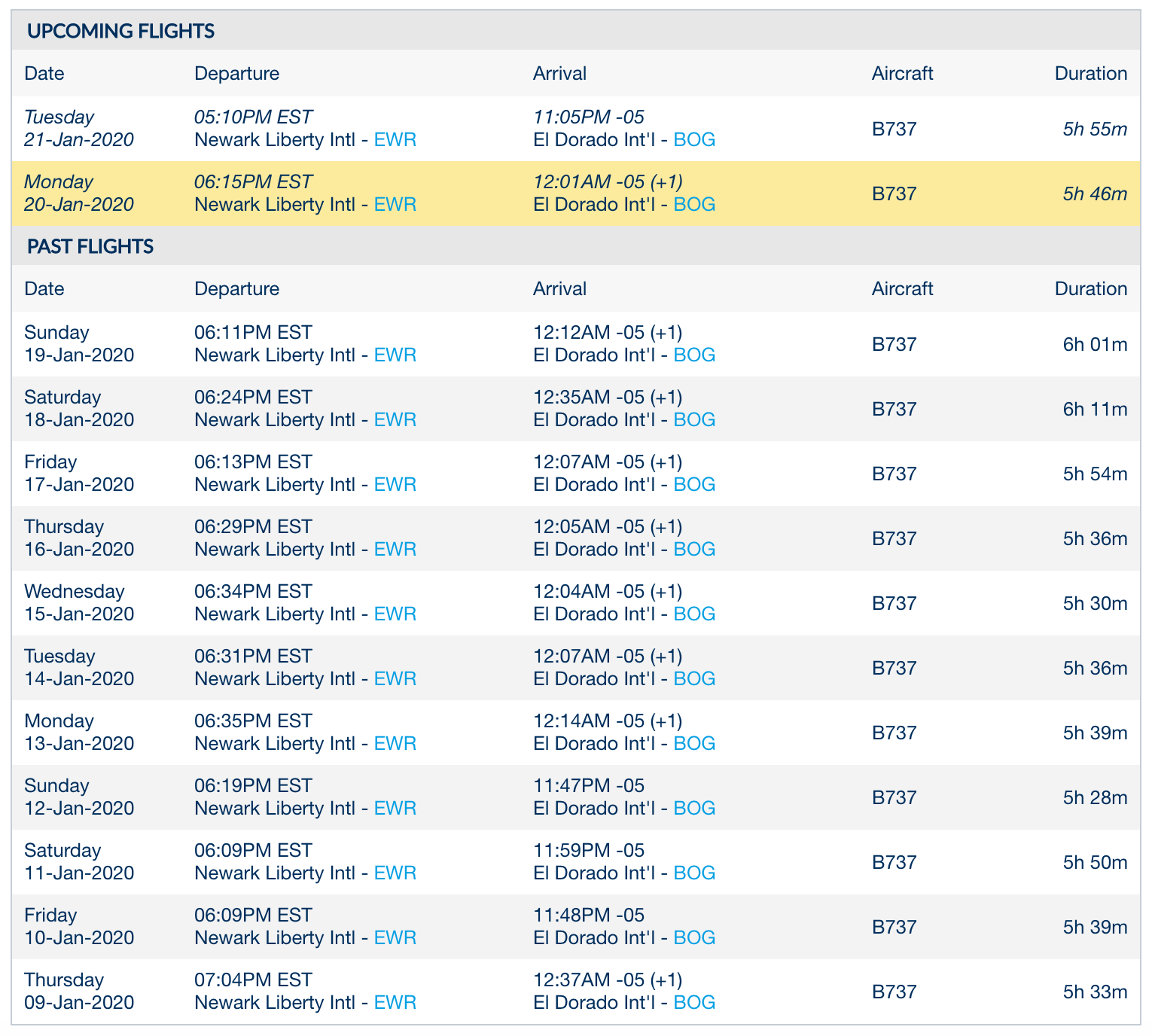Click EWR link for Sunday 19-Jan-2020 flight
The image size is (1152, 1036).
(395, 355)
